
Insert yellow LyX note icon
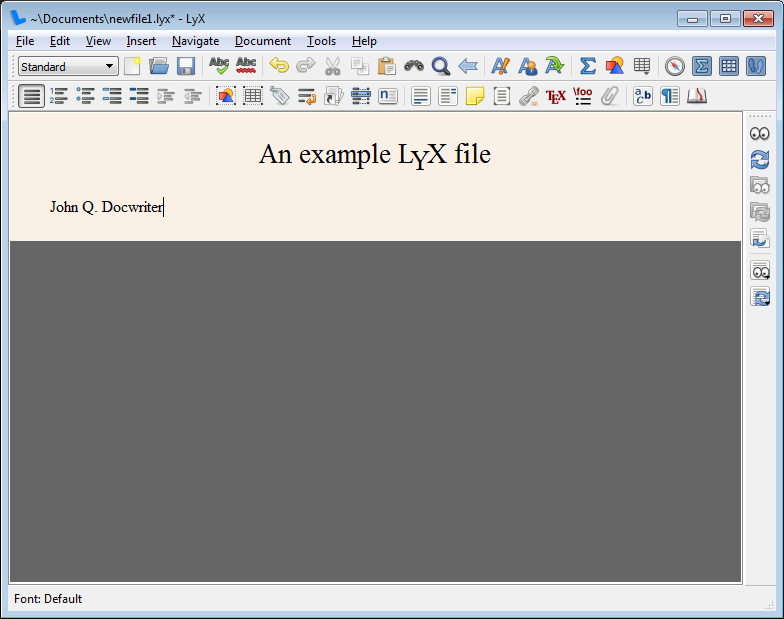(x=475, y=96)
